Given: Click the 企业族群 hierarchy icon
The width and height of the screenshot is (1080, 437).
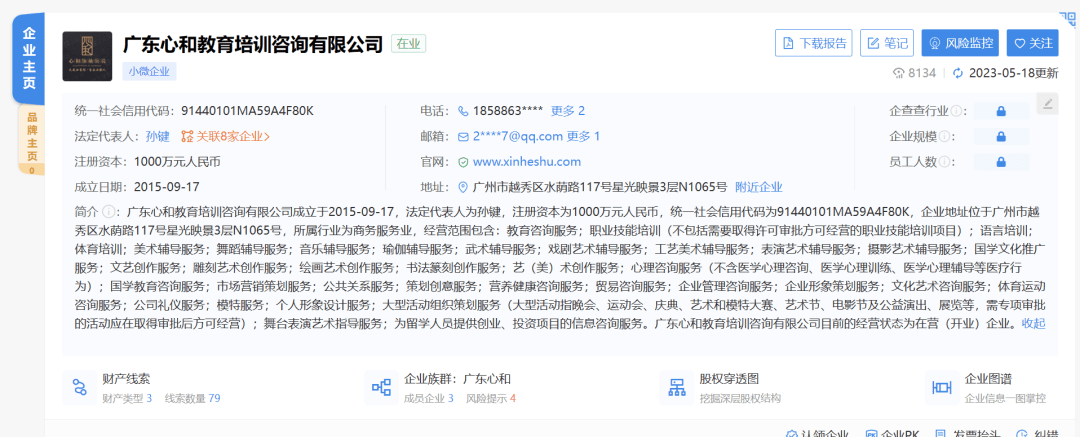Looking at the screenshot, I should click(381, 387).
